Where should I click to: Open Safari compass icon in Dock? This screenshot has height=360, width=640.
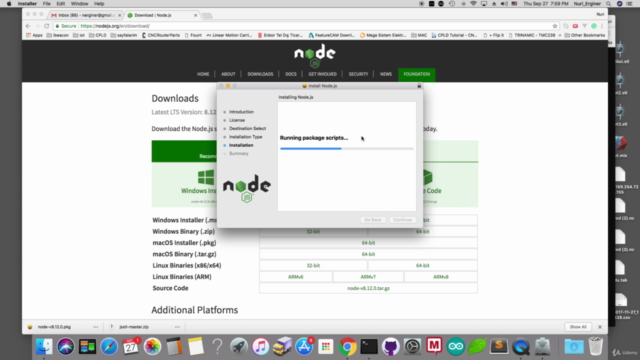(109, 347)
